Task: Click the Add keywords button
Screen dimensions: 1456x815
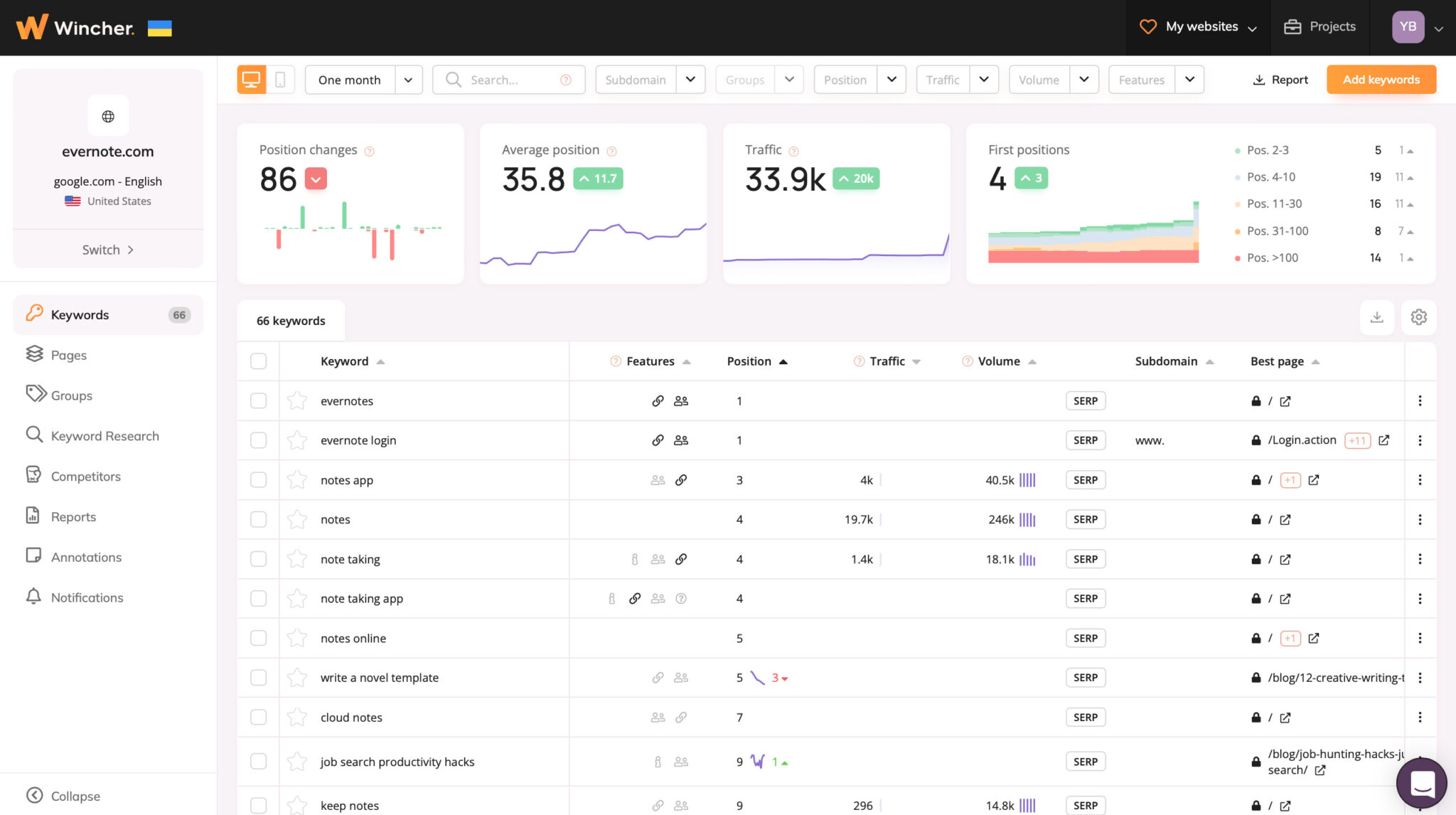Action: [x=1381, y=80]
